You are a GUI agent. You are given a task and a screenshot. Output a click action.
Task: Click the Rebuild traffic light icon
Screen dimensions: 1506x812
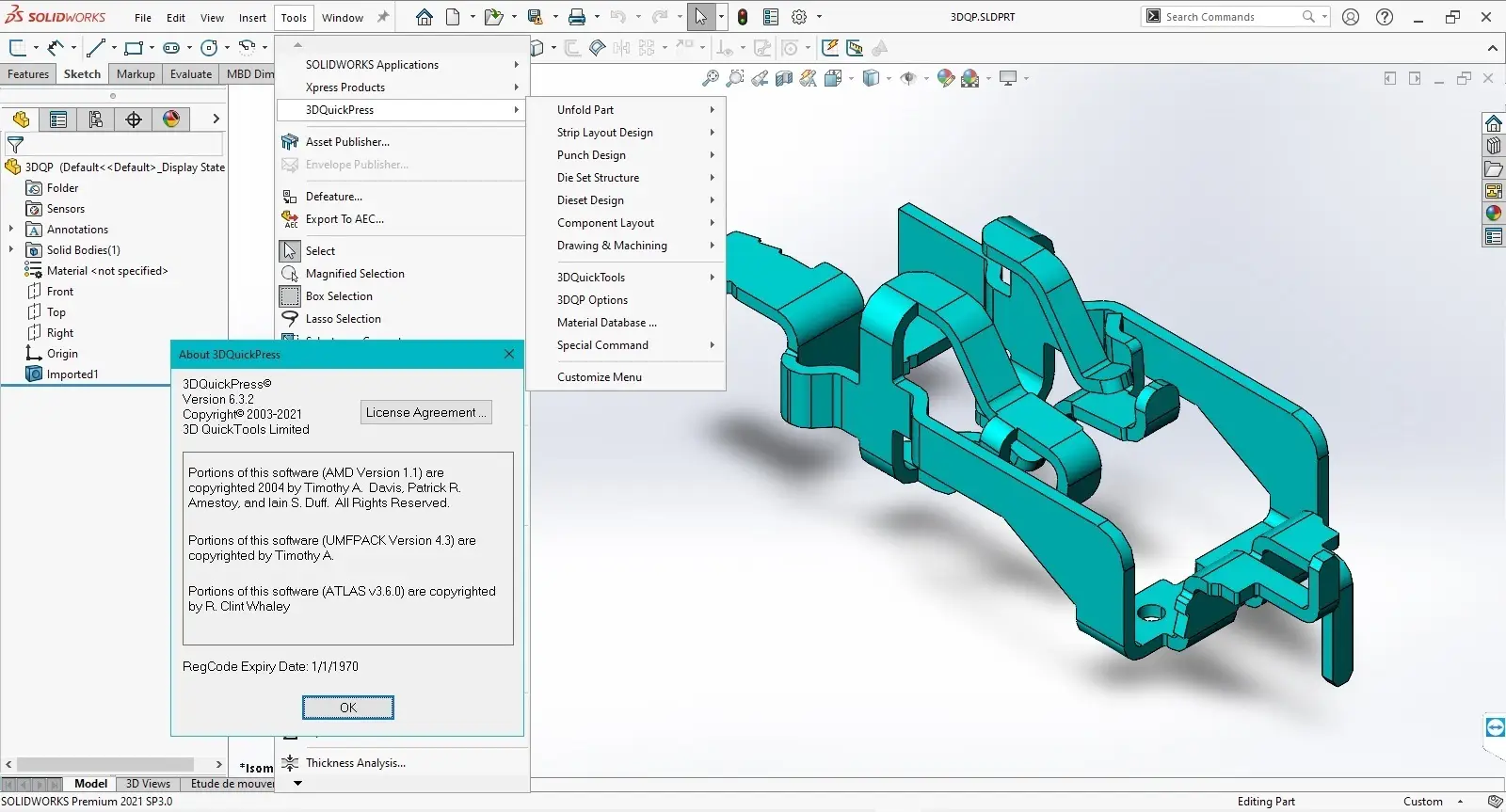[x=743, y=17]
